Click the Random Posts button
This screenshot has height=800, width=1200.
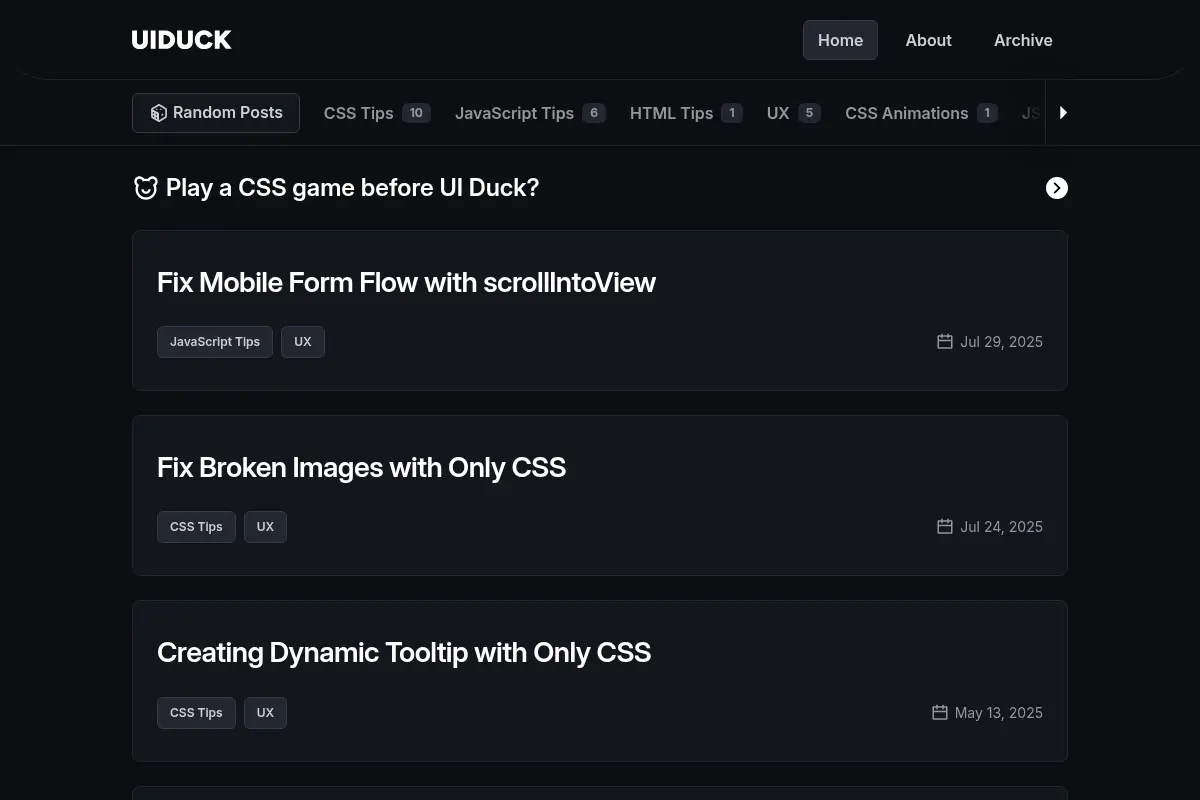tap(216, 113)
